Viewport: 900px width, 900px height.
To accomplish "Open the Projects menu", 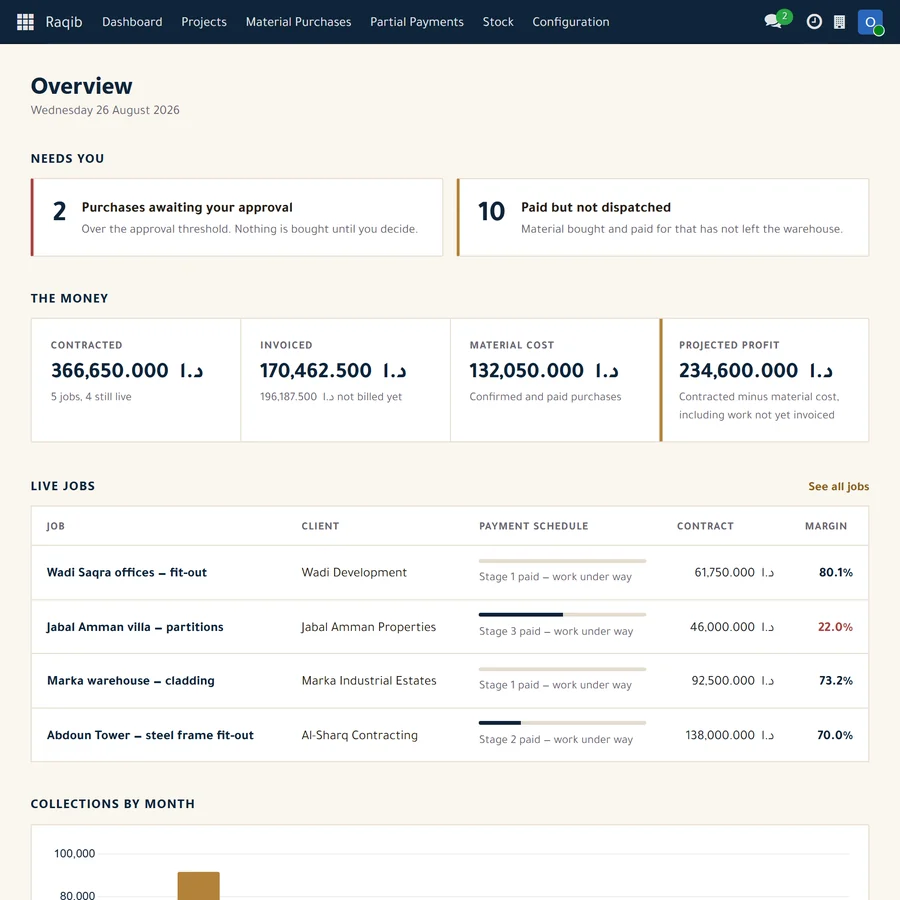I will 204,22.
